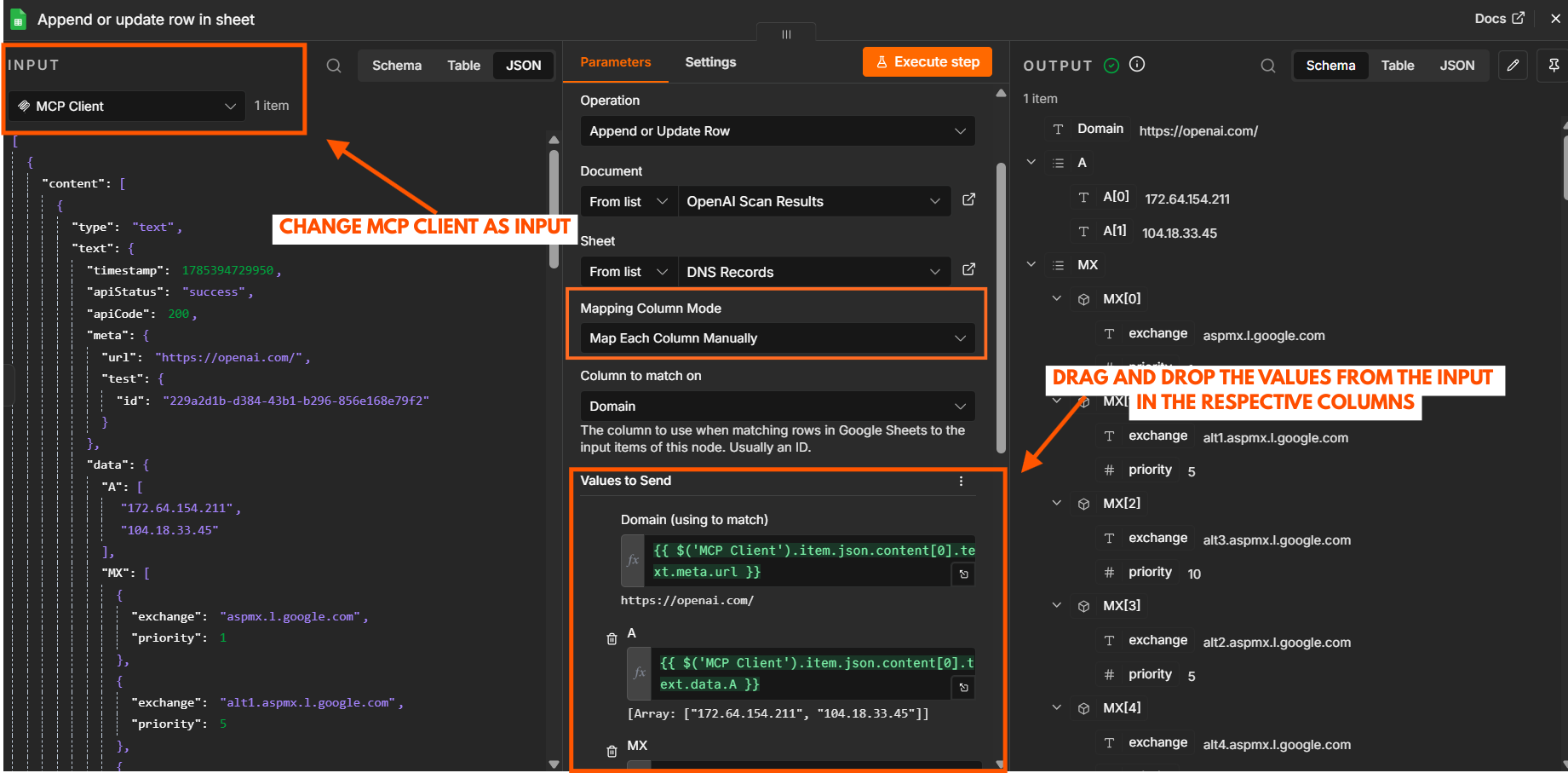
Task: Switch output view to JSON tab
Action: [x=1457, y=66]
